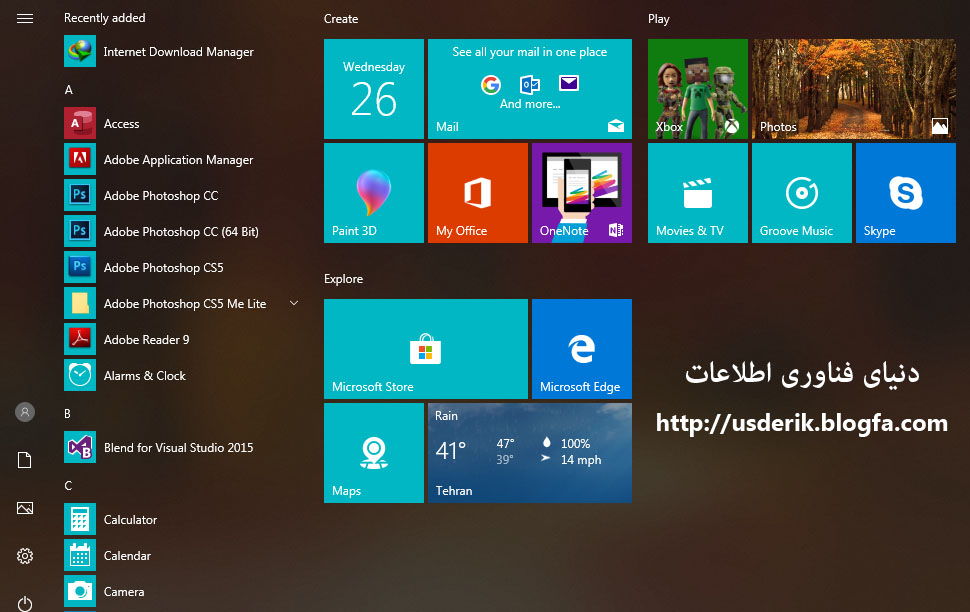Viewport: 970px width, 612px height.
Task: Click the Recently added header
Action: point(105,18)
